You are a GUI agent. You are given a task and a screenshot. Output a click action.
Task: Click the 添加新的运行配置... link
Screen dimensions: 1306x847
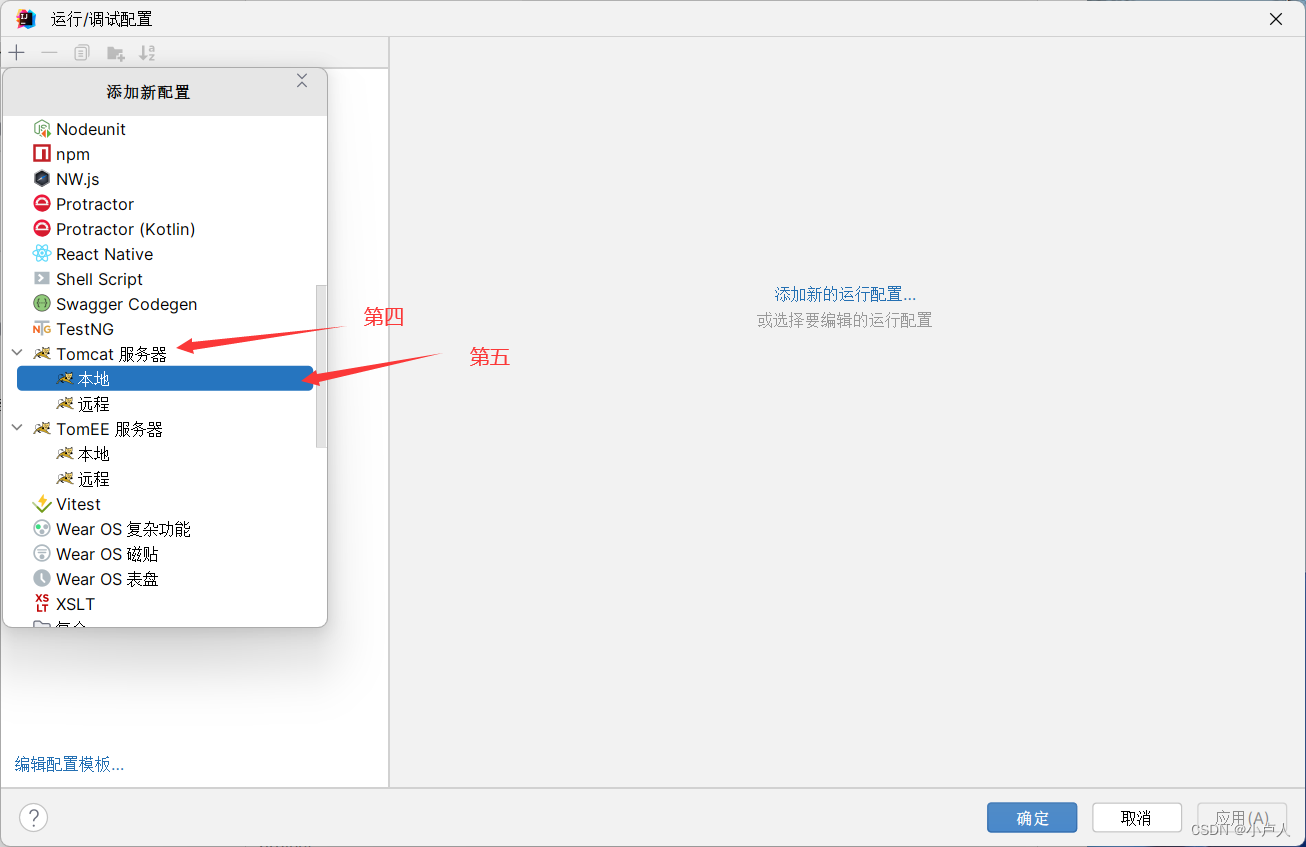coord(845,294)
